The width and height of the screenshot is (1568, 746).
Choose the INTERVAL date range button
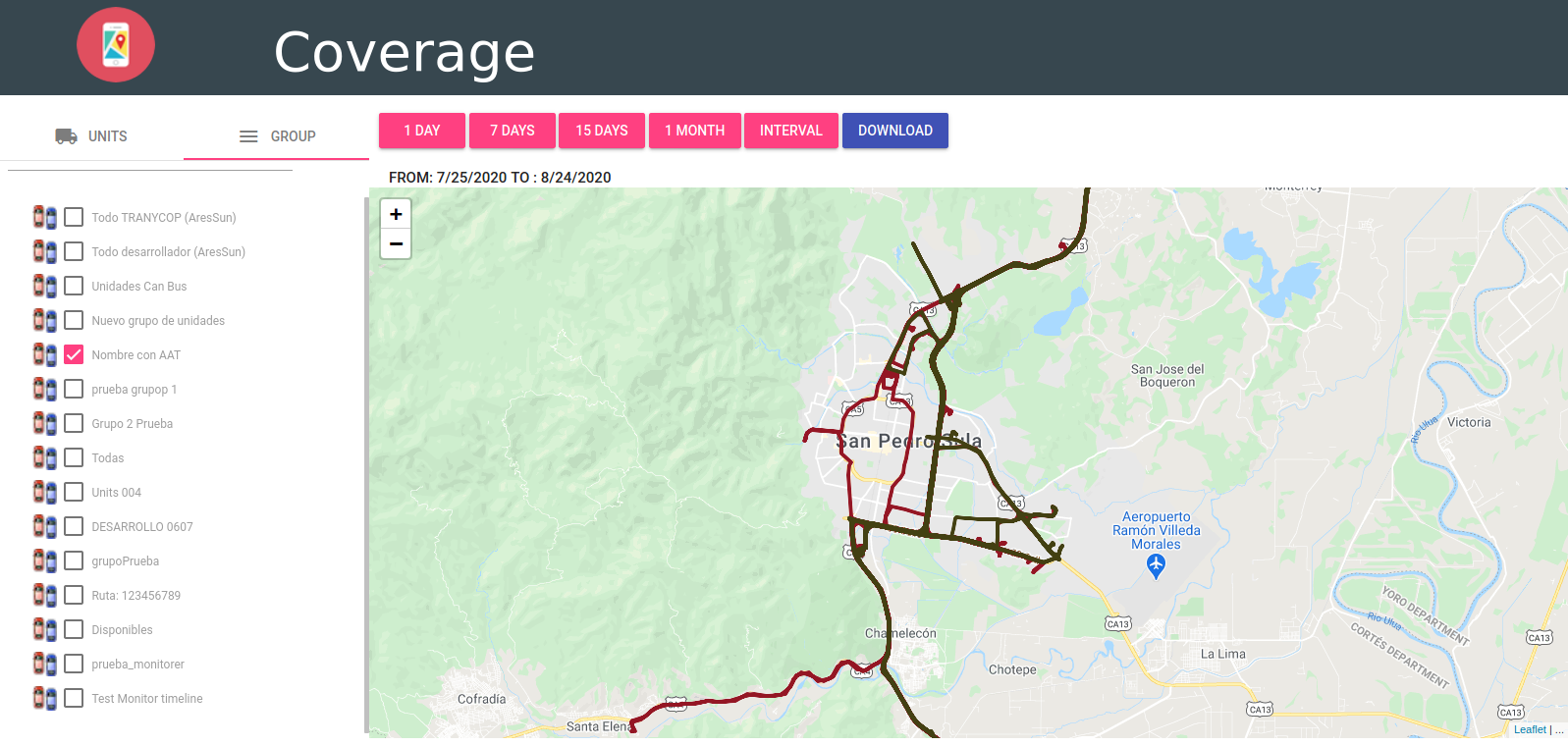791,131
